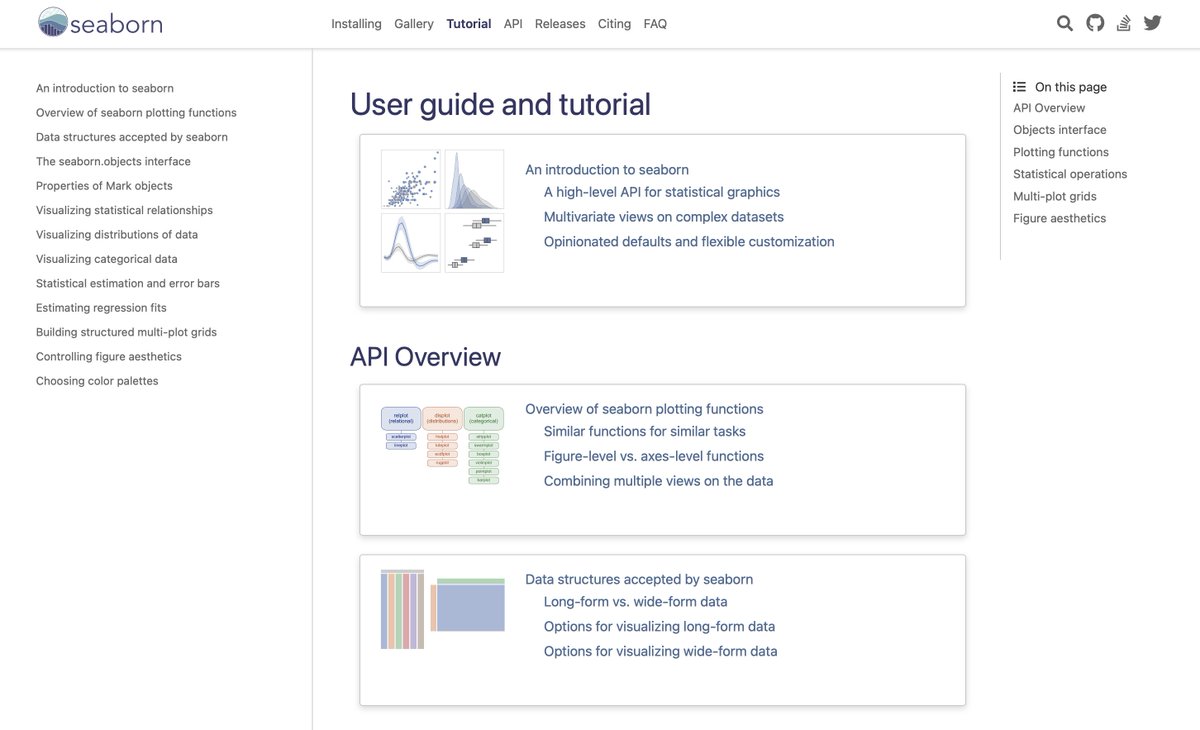1200x730 pixels.
Task: Open the API section from the navbar
Action: 512,23
